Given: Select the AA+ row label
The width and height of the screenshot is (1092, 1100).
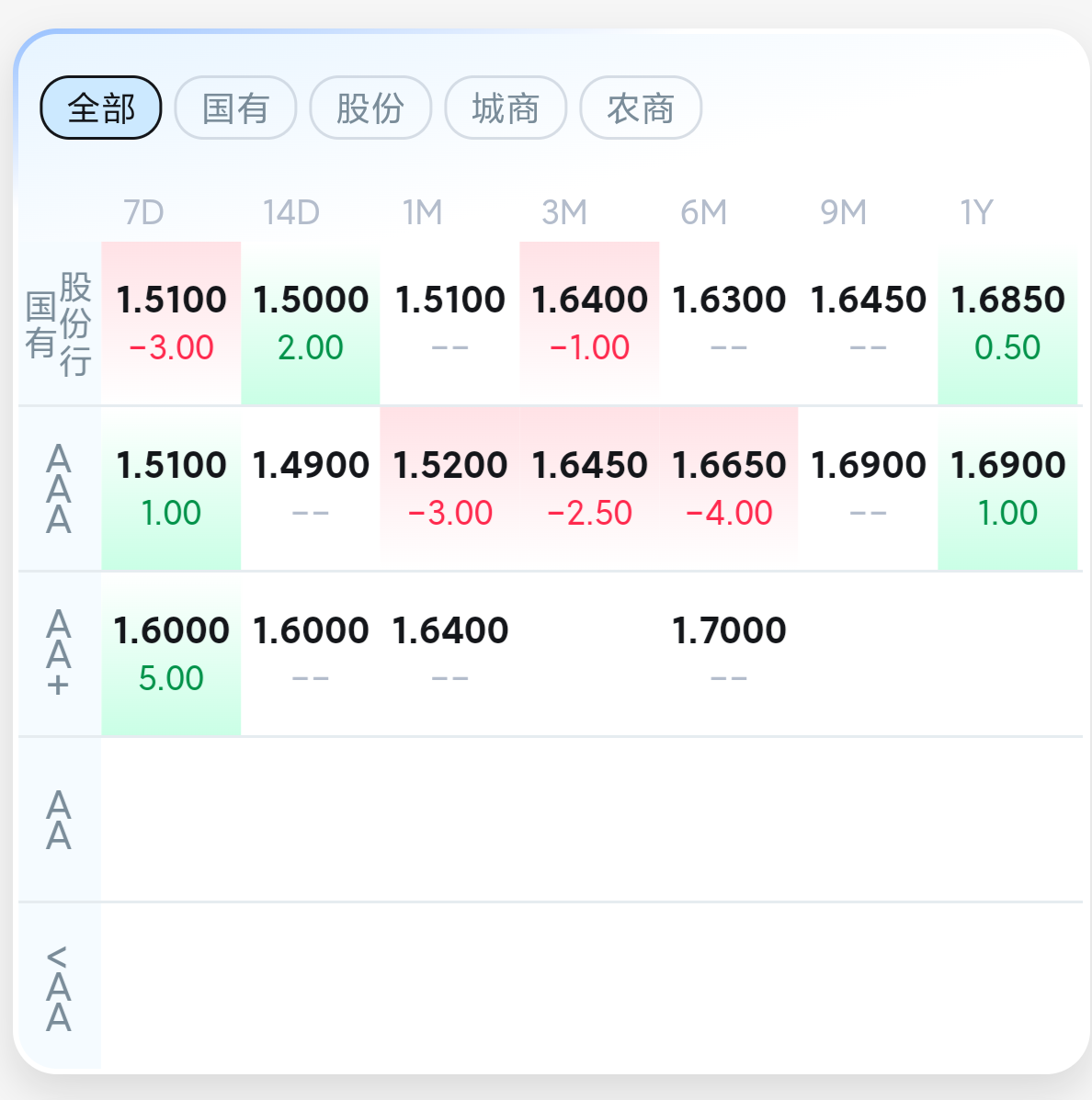Looking at the screenshot, I should click(59, 654).
